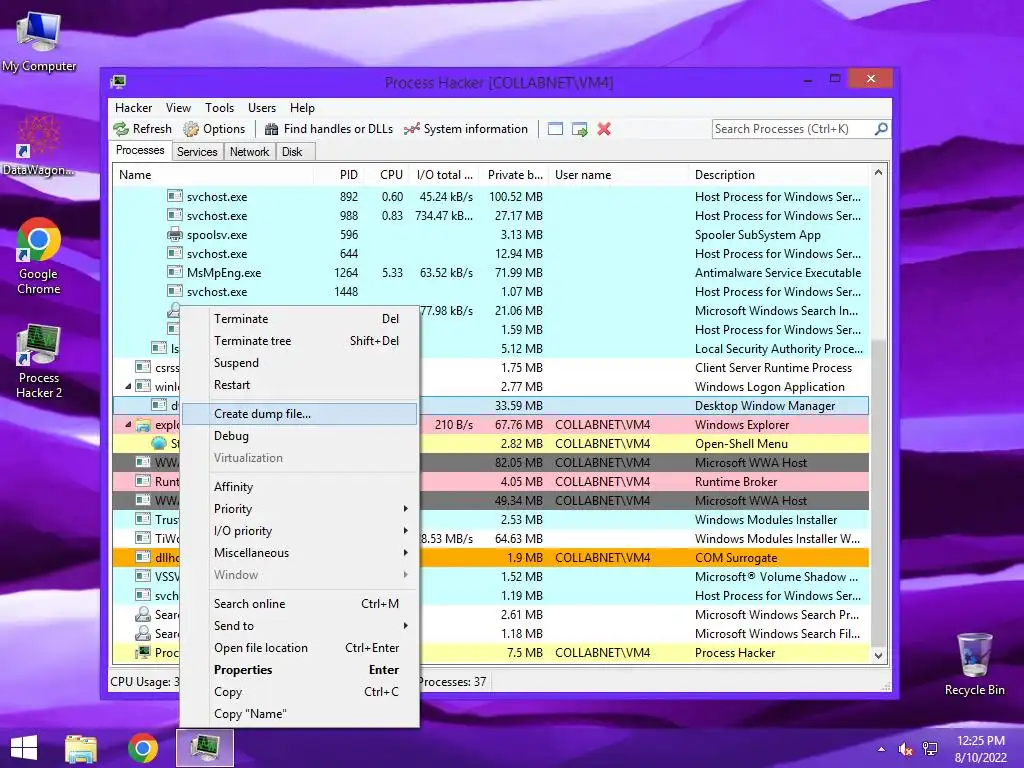
Task: Click the scroll up arrow of process list
Action: point(878,172)
